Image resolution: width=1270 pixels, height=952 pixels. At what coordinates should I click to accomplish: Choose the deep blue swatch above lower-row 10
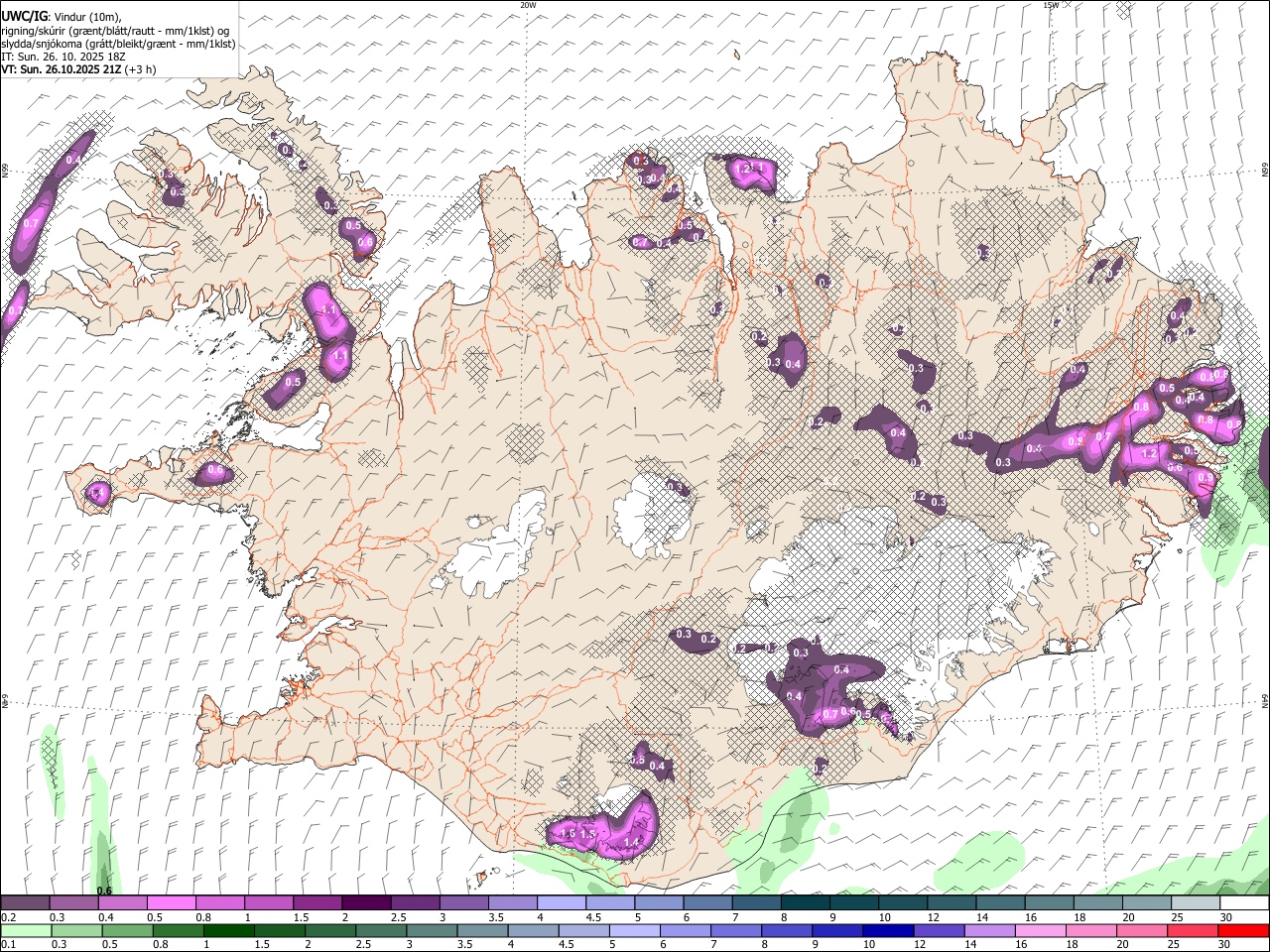click(x=887, y=930)
